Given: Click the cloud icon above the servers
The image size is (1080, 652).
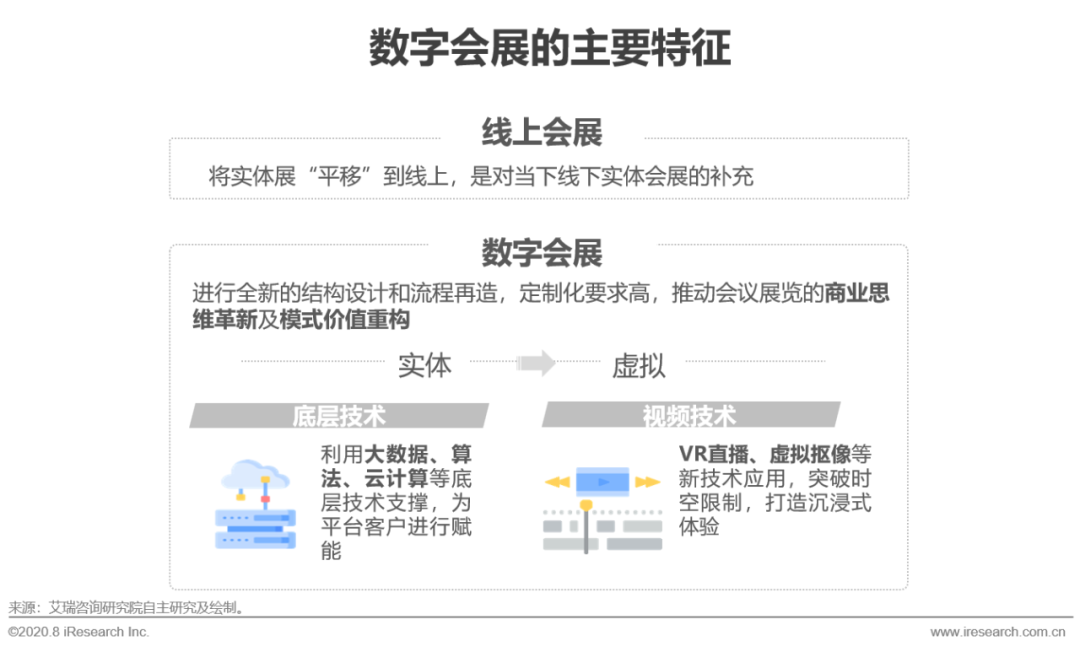Looking at the screenshot, I should click(255, 475).
